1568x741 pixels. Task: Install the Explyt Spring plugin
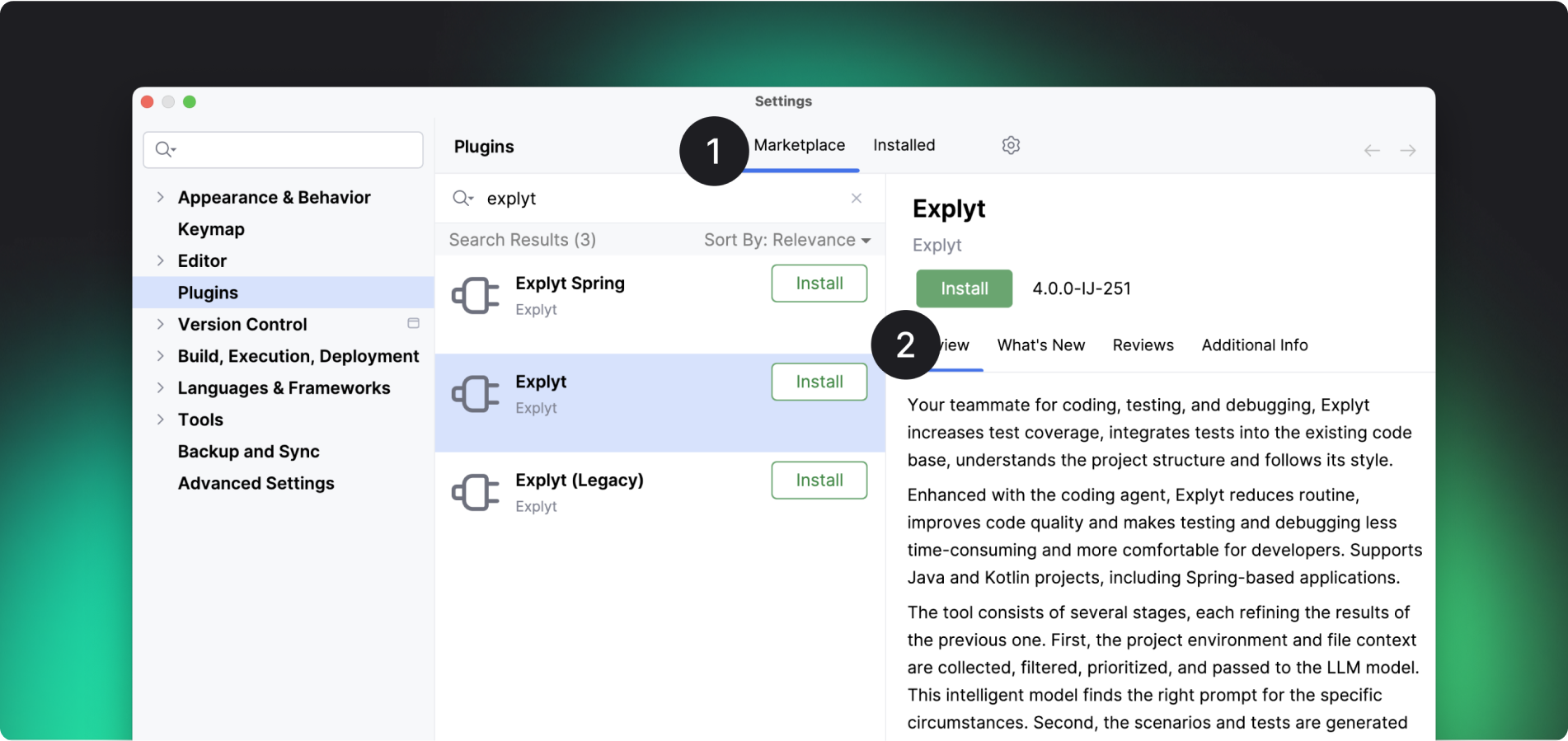(x=819, y=284)
